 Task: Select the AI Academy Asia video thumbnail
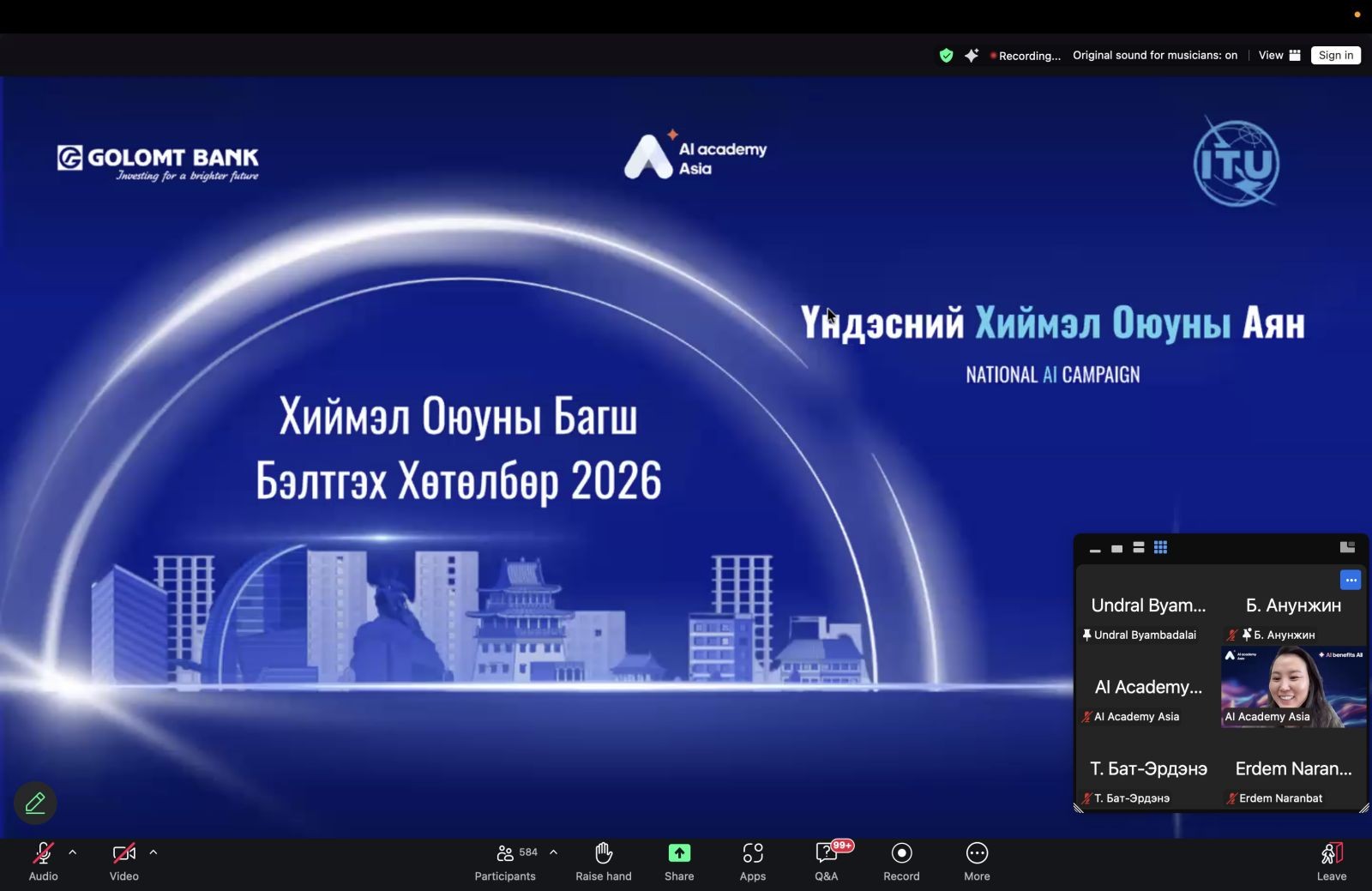tap(1293, 688)
